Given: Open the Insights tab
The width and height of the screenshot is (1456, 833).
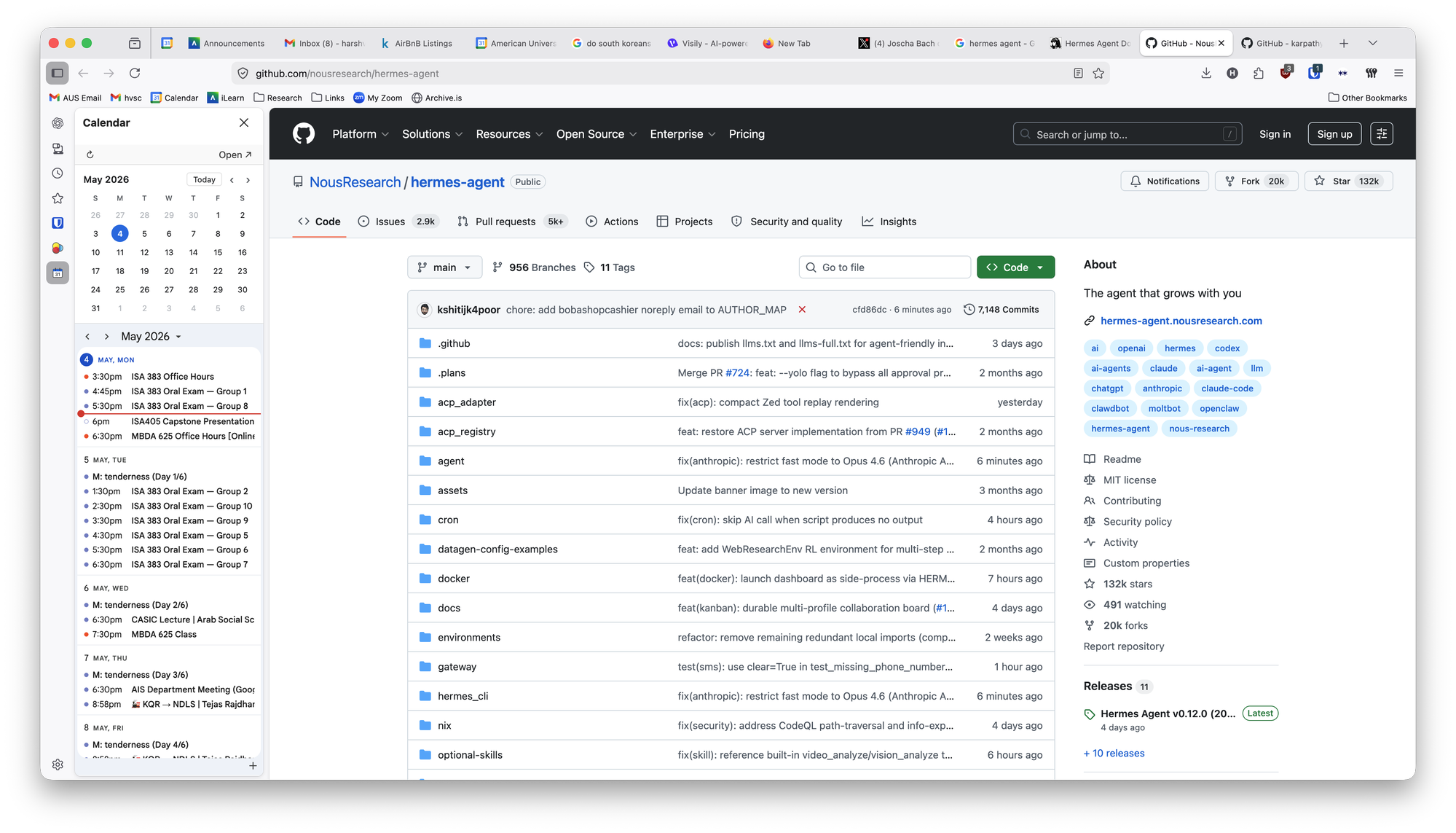Looking at the screenshot, I should click(889, 222).
